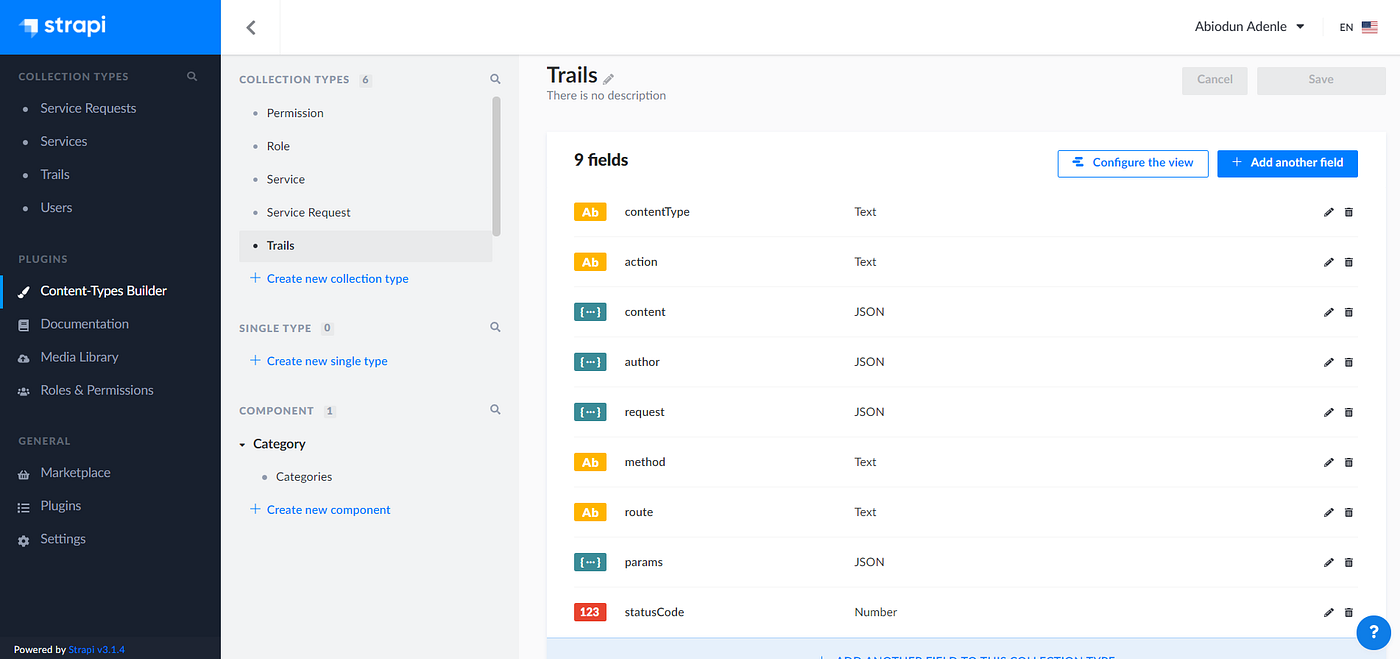The height and width of the screenshot is (659, 1400).
Task: Open Settings from the sidebar
Action: coord(62,538)
